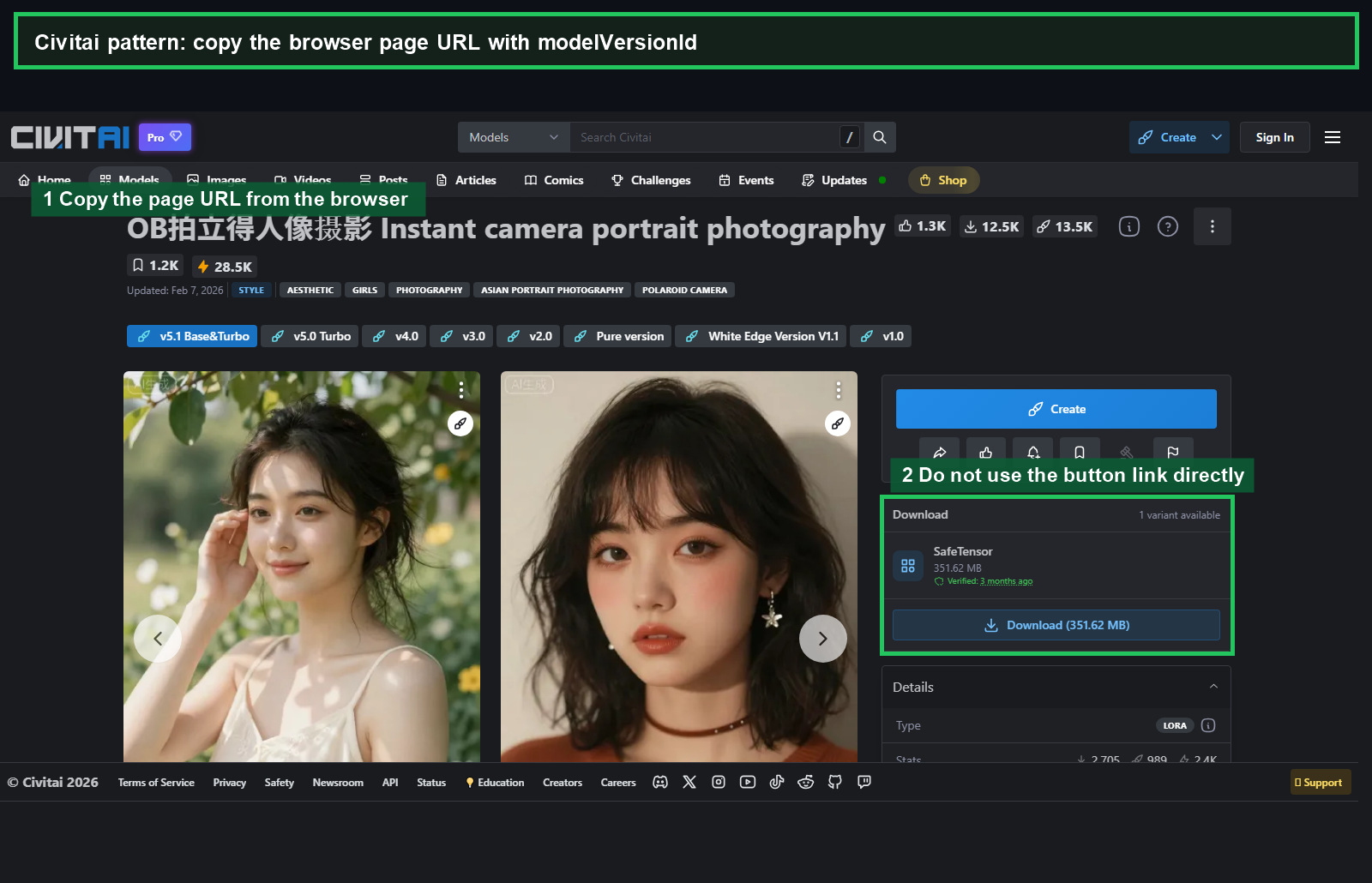Screen dimensions: 1372x883
Task: Select the v4.0 version
Action: point(394,336)
